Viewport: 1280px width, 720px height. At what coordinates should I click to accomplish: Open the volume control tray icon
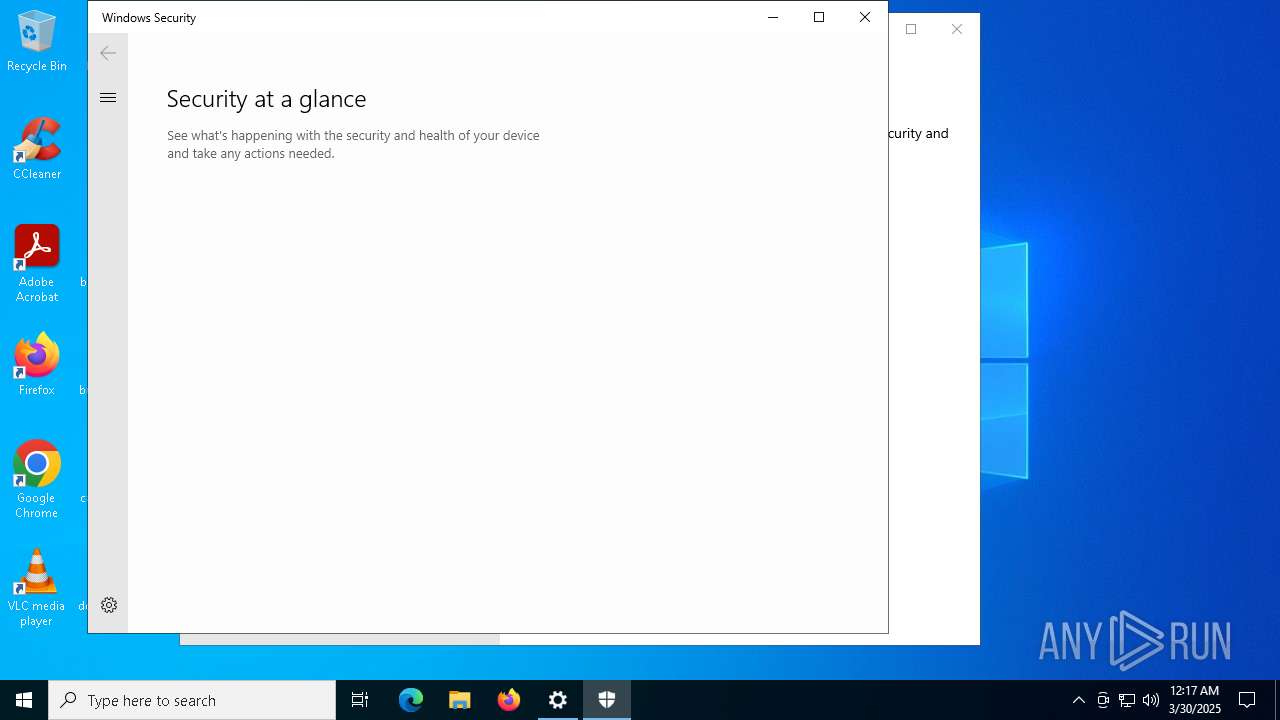(1151, 700)
